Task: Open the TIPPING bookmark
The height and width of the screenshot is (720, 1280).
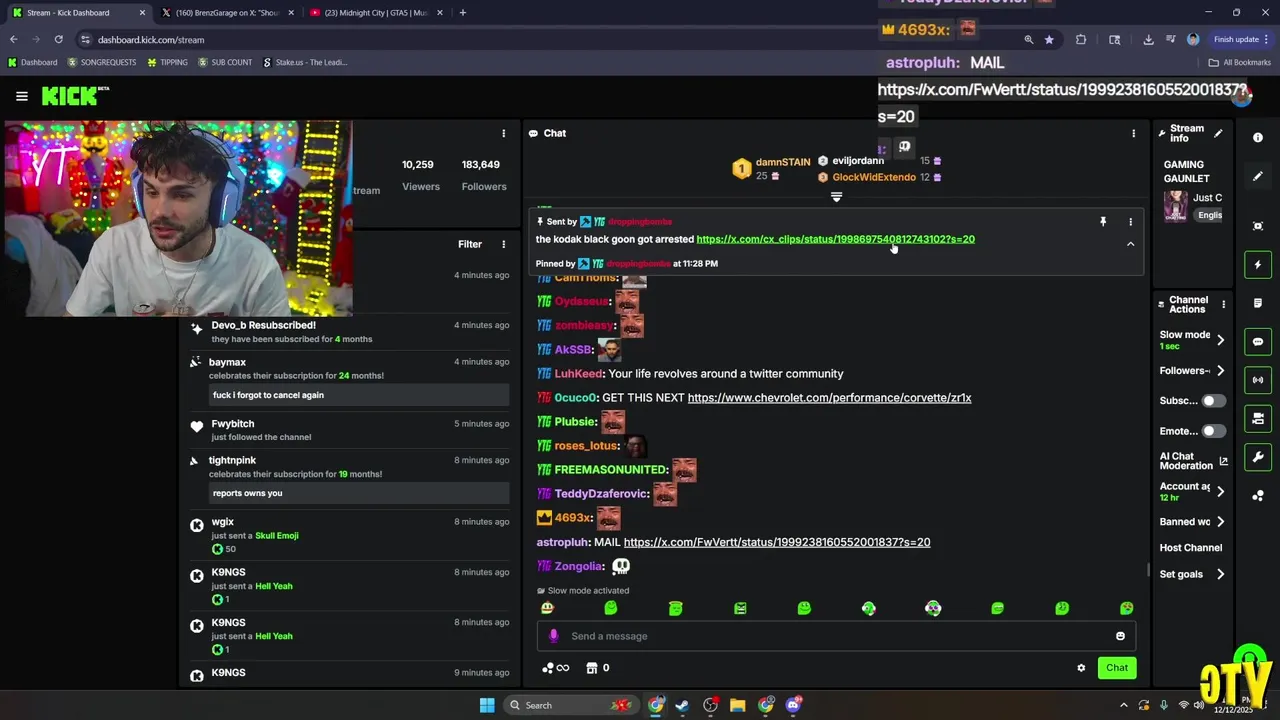Action: pos(167,62)
